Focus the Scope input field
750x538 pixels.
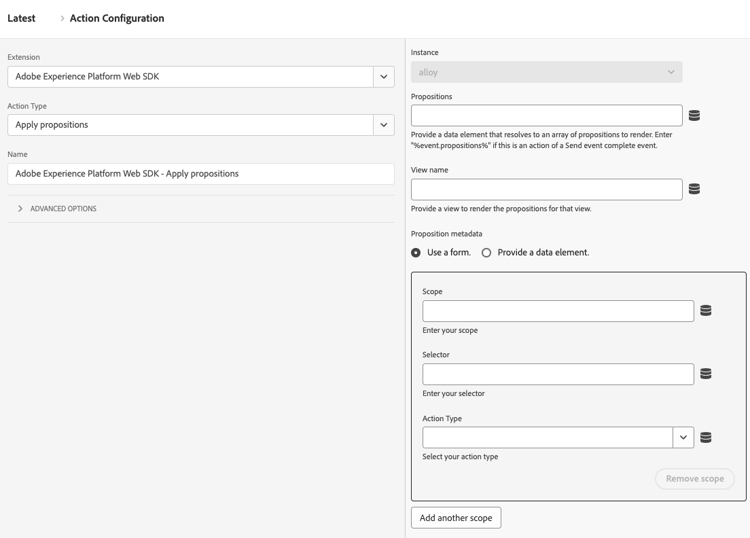(558, 311)
